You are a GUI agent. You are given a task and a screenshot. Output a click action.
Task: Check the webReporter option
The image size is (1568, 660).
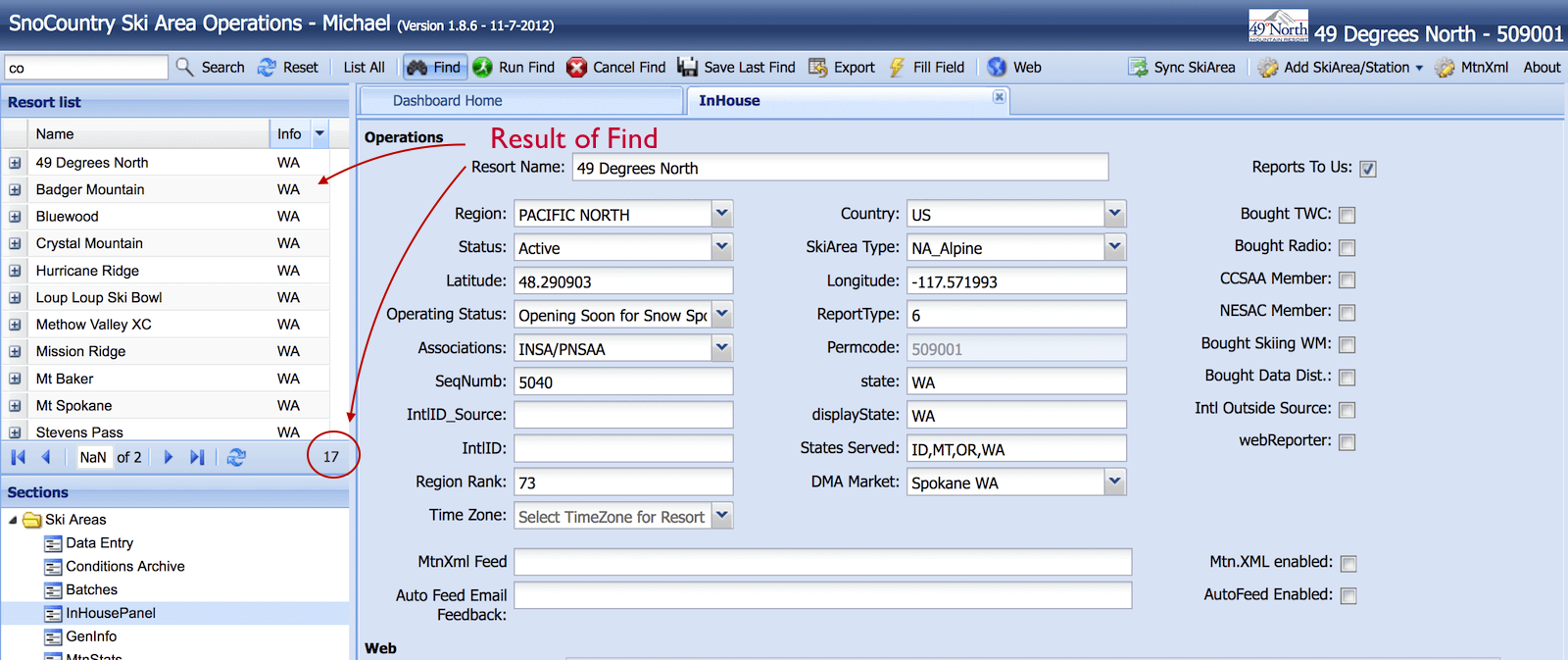click(x=1347, y=442)
